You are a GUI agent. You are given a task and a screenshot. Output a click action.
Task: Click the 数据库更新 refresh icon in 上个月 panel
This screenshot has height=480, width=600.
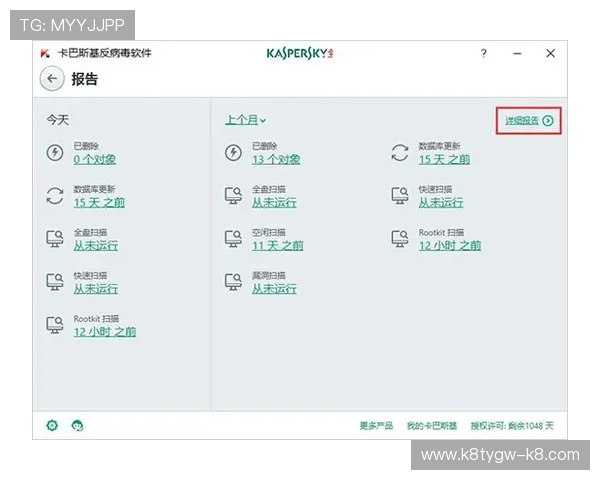(400, 152)
